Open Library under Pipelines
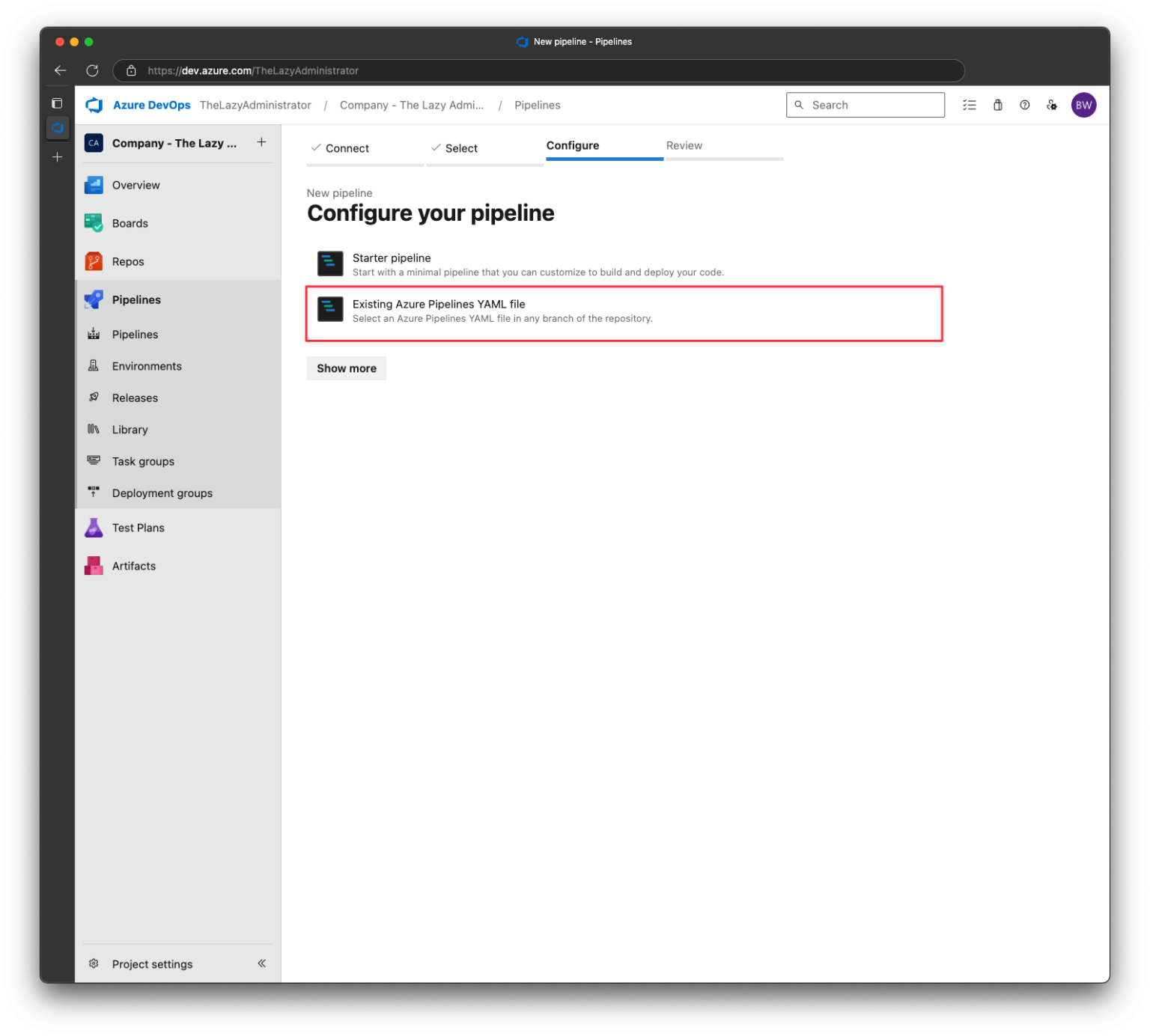 coord(177,430)
